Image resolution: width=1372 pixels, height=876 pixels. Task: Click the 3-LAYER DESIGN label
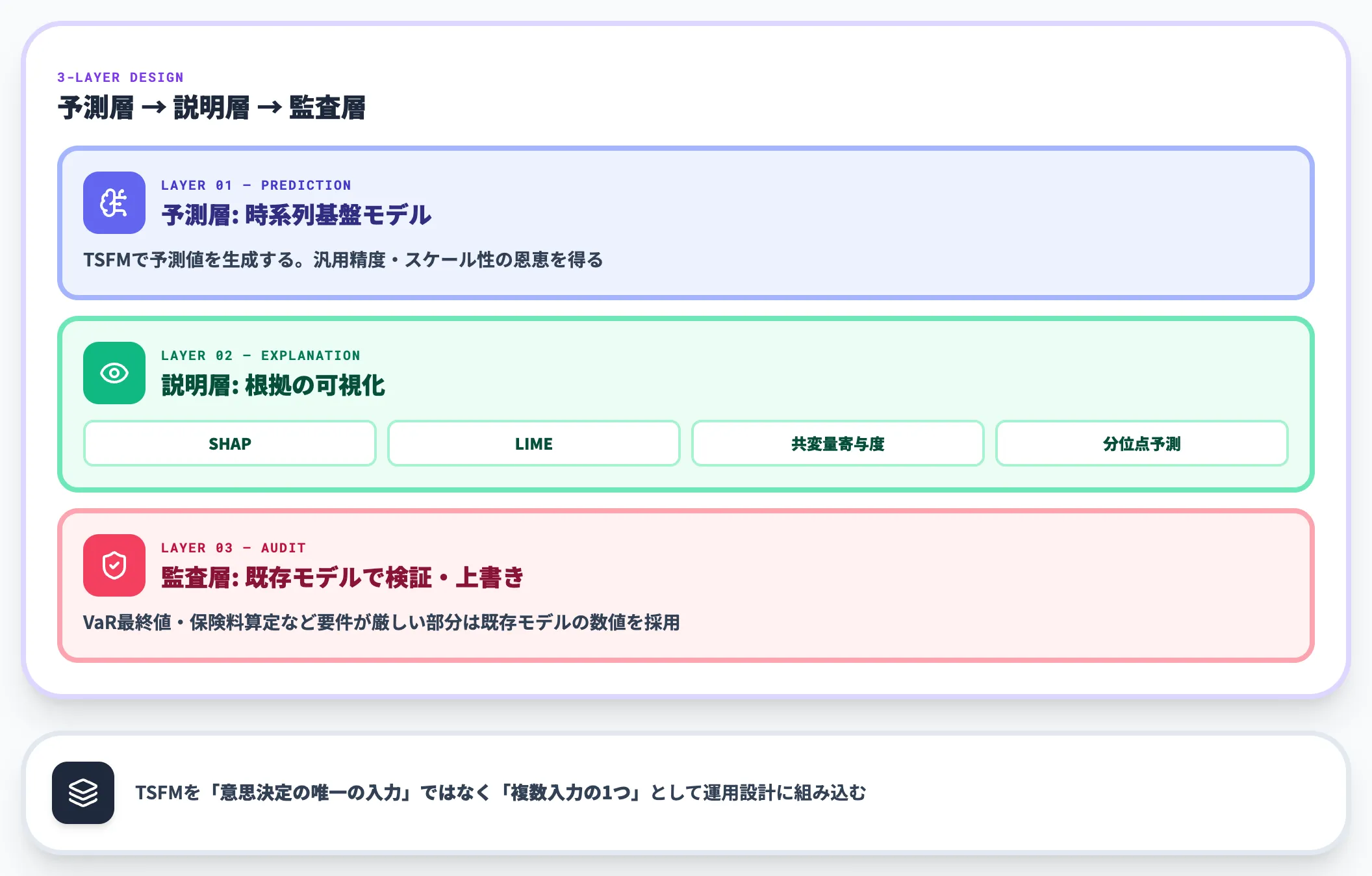(121, 77)
